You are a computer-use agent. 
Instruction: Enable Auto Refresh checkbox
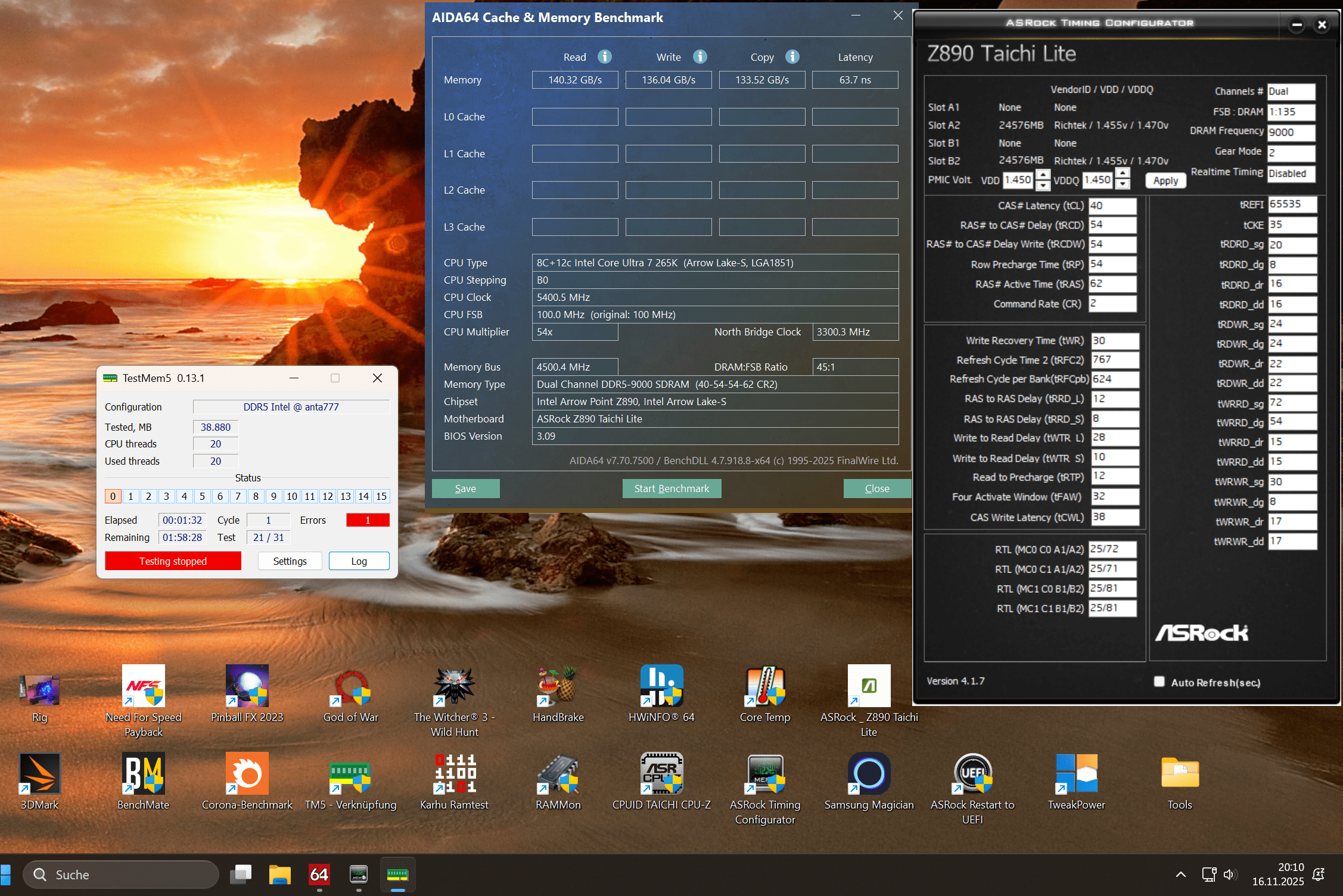[x=1159, y=682]
